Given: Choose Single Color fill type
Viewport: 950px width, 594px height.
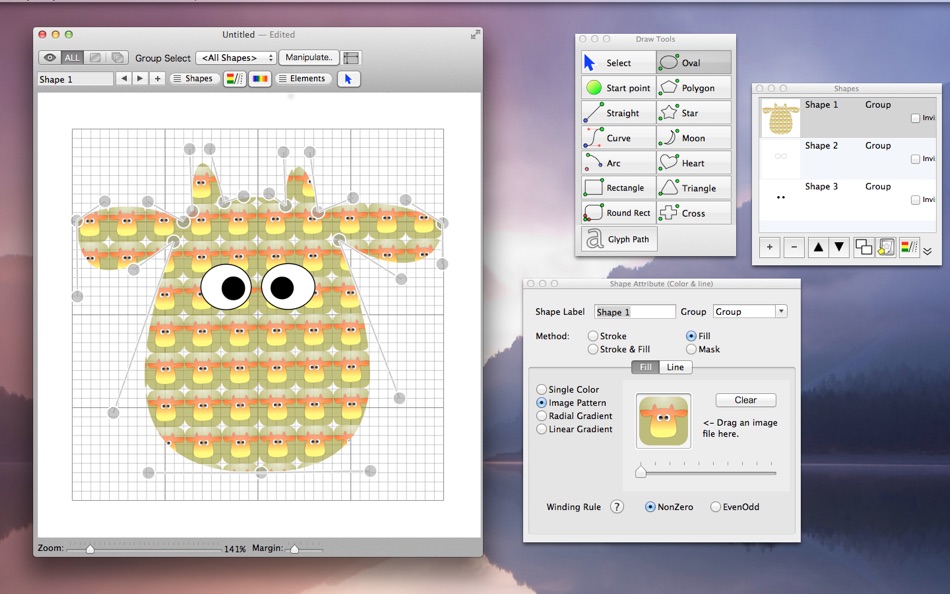Looking at the screenshot, I should tap(568, 389).
